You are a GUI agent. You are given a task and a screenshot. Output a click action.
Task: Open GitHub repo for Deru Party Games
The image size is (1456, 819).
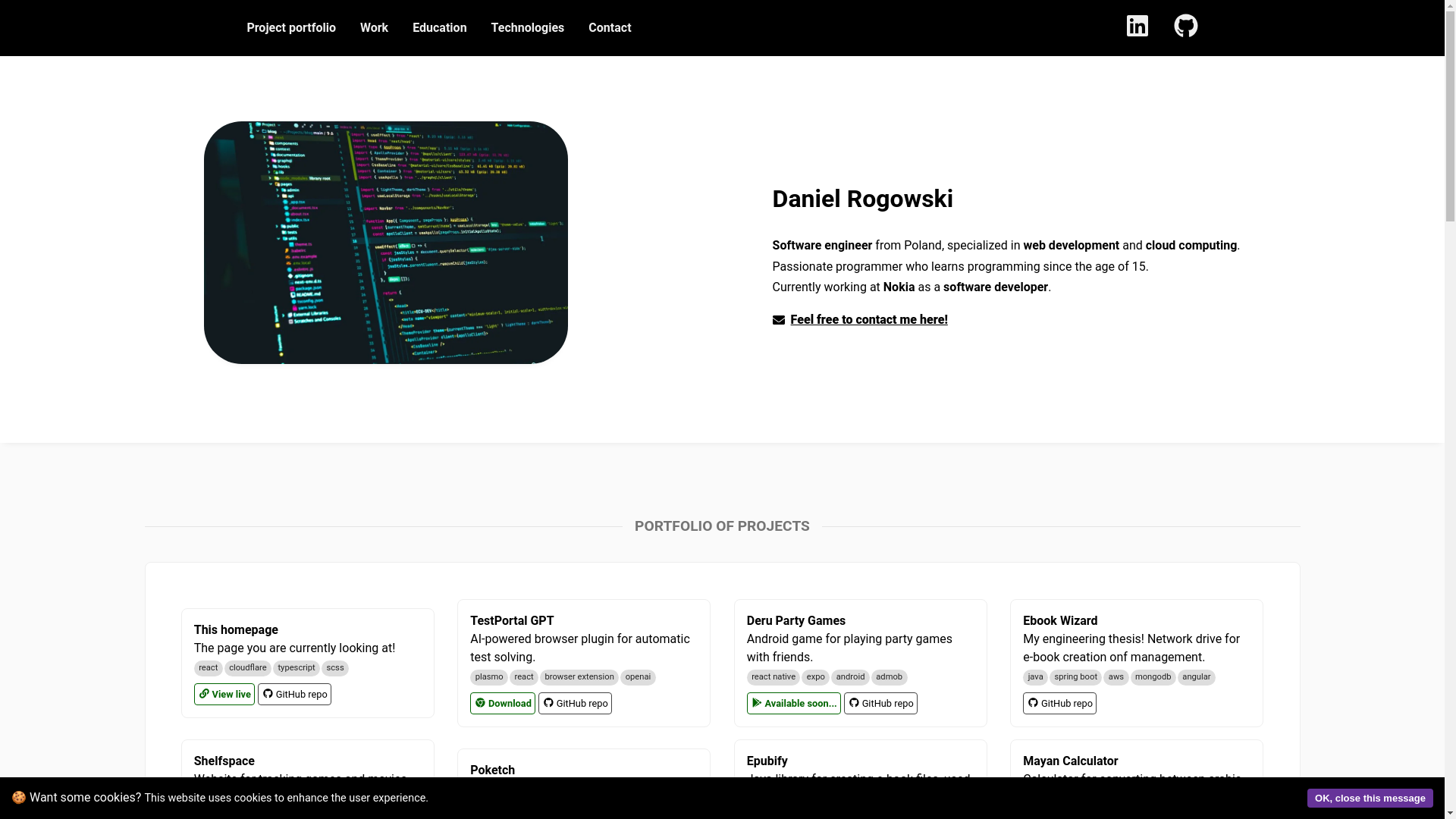tap(880, 704)
